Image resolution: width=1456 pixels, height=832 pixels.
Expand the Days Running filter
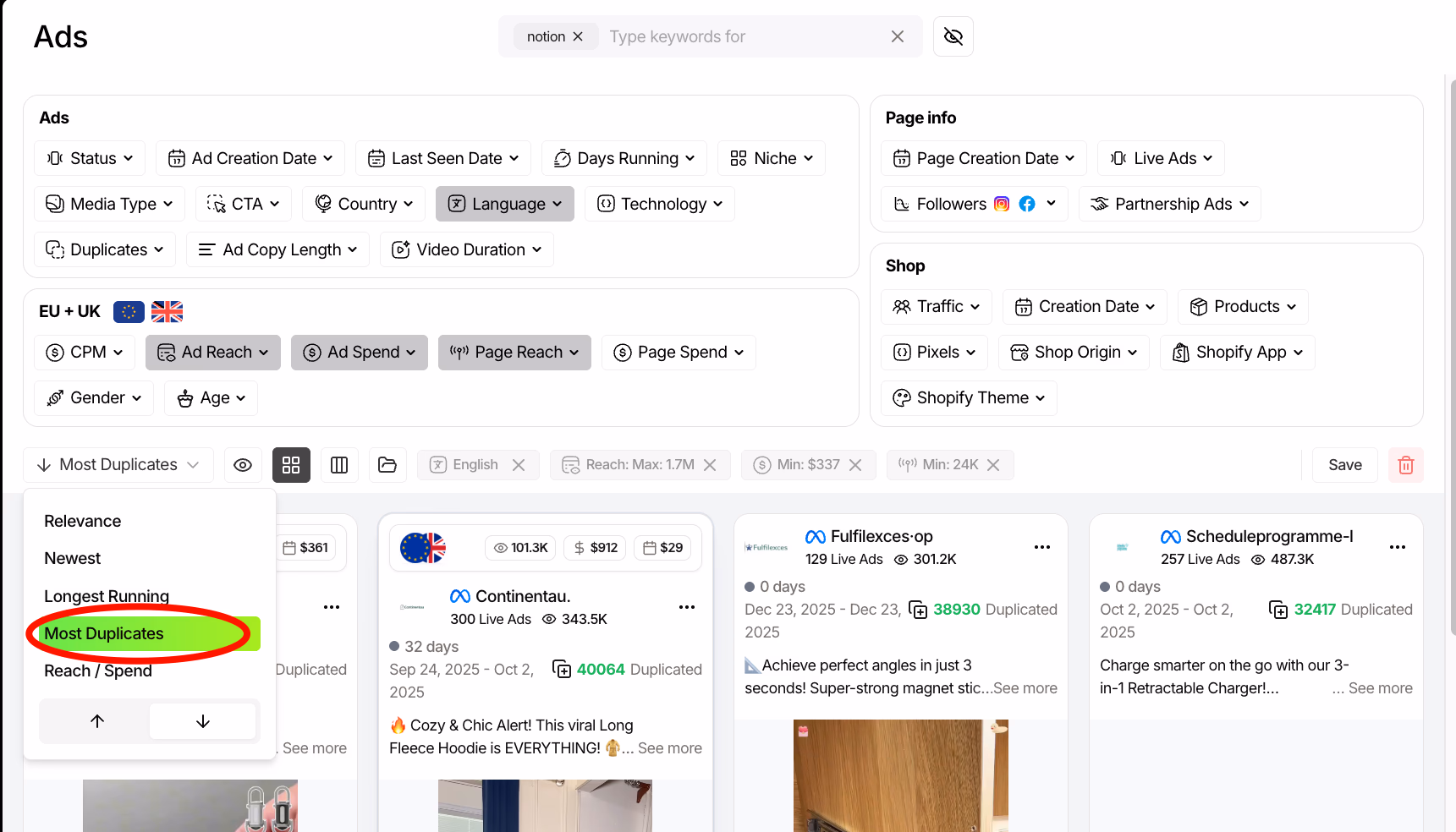click(x=624, y=158)
